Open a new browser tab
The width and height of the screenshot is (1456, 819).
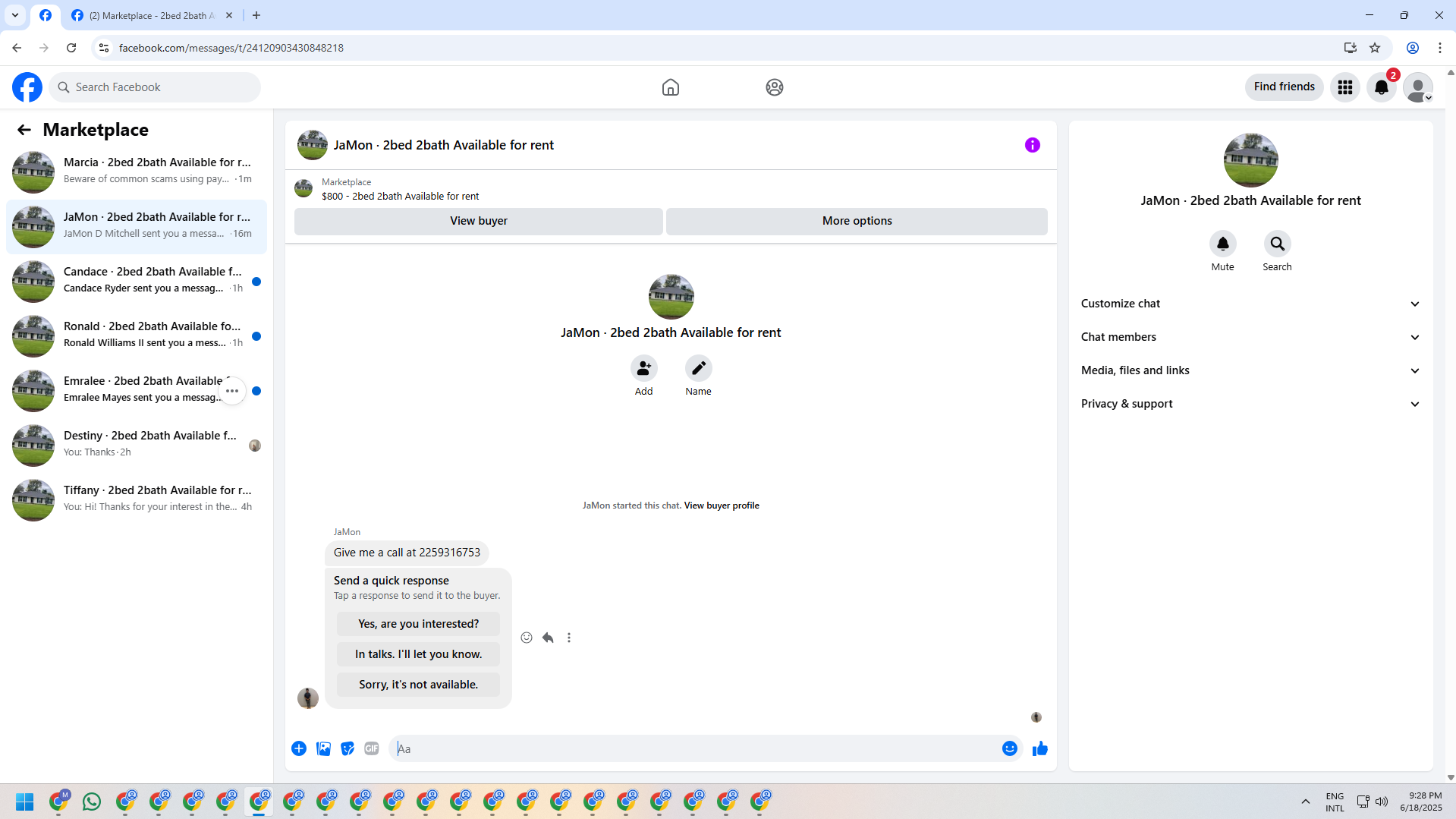coord(256,15)
